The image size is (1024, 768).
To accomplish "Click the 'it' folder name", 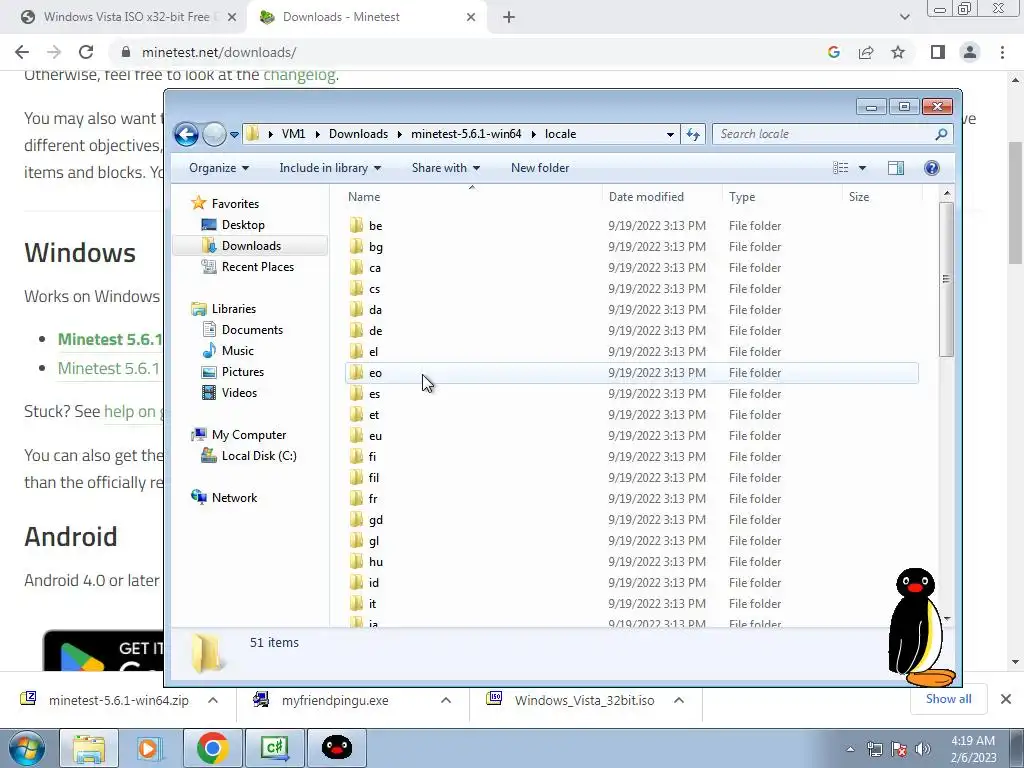I will click(372, 604).
